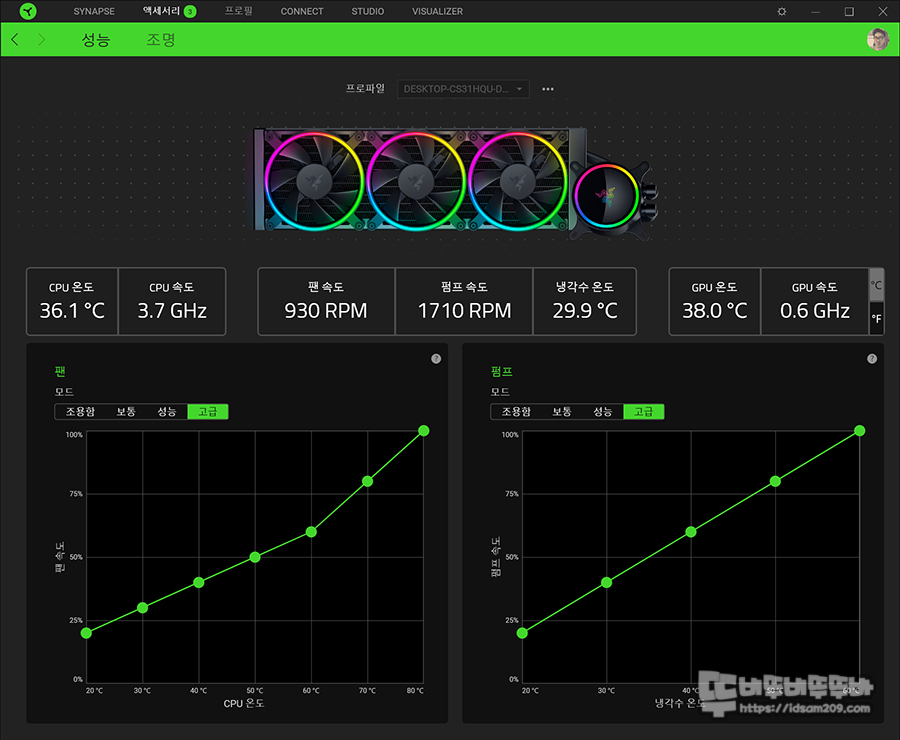Image resolution: width=900 pixels, height=740 pixels.
Task: Select fan mode 보통
Action: tap(126, 412)
